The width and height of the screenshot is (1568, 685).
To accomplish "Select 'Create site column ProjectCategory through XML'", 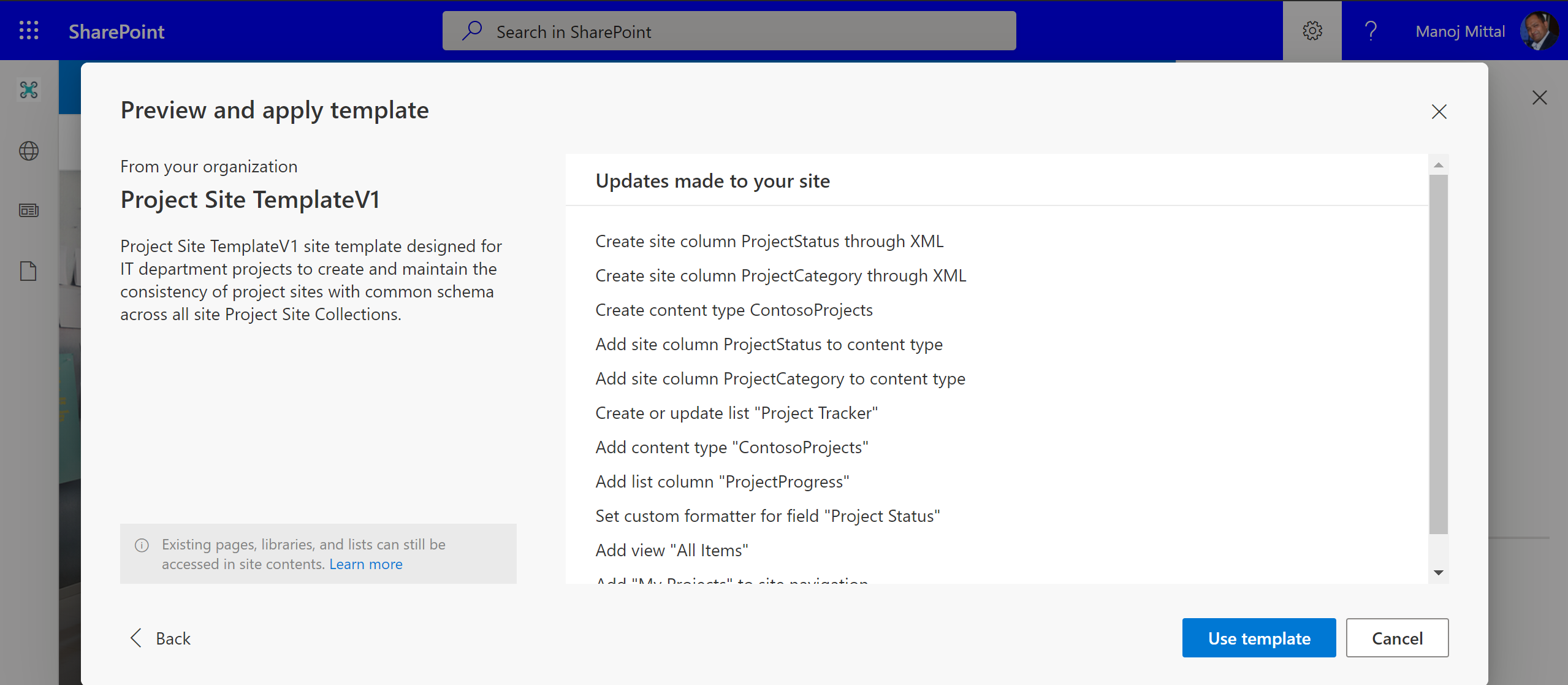I will tap(781, 276).
